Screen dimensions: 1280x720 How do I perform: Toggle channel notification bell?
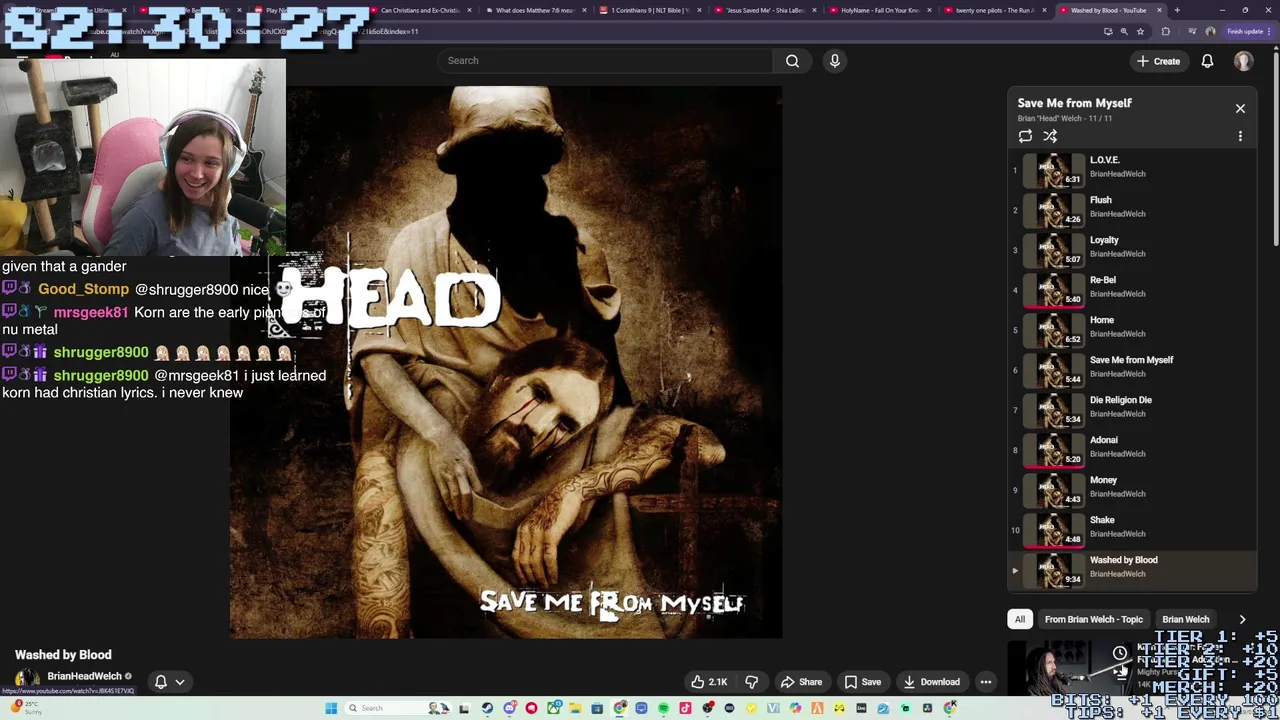tap(161, 682)
